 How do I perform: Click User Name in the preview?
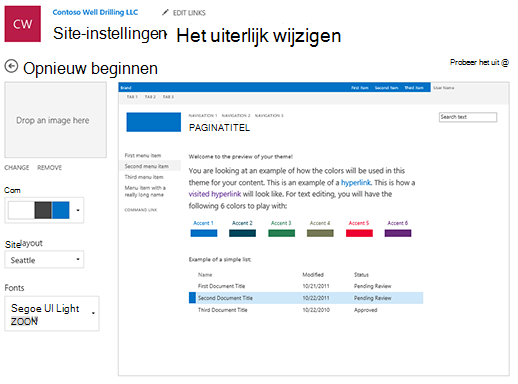coord(444,88)
